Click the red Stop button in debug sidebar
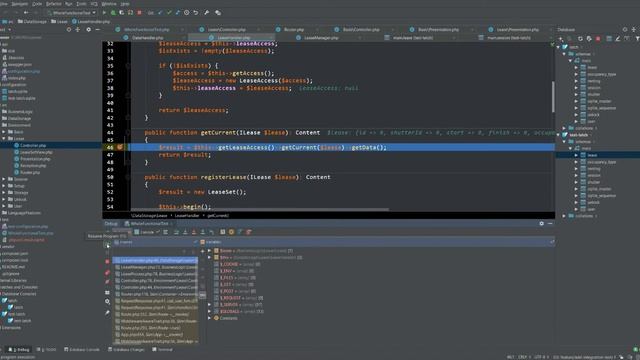The image size is (640, 360). pyautogui.click(x=107, y=262)
